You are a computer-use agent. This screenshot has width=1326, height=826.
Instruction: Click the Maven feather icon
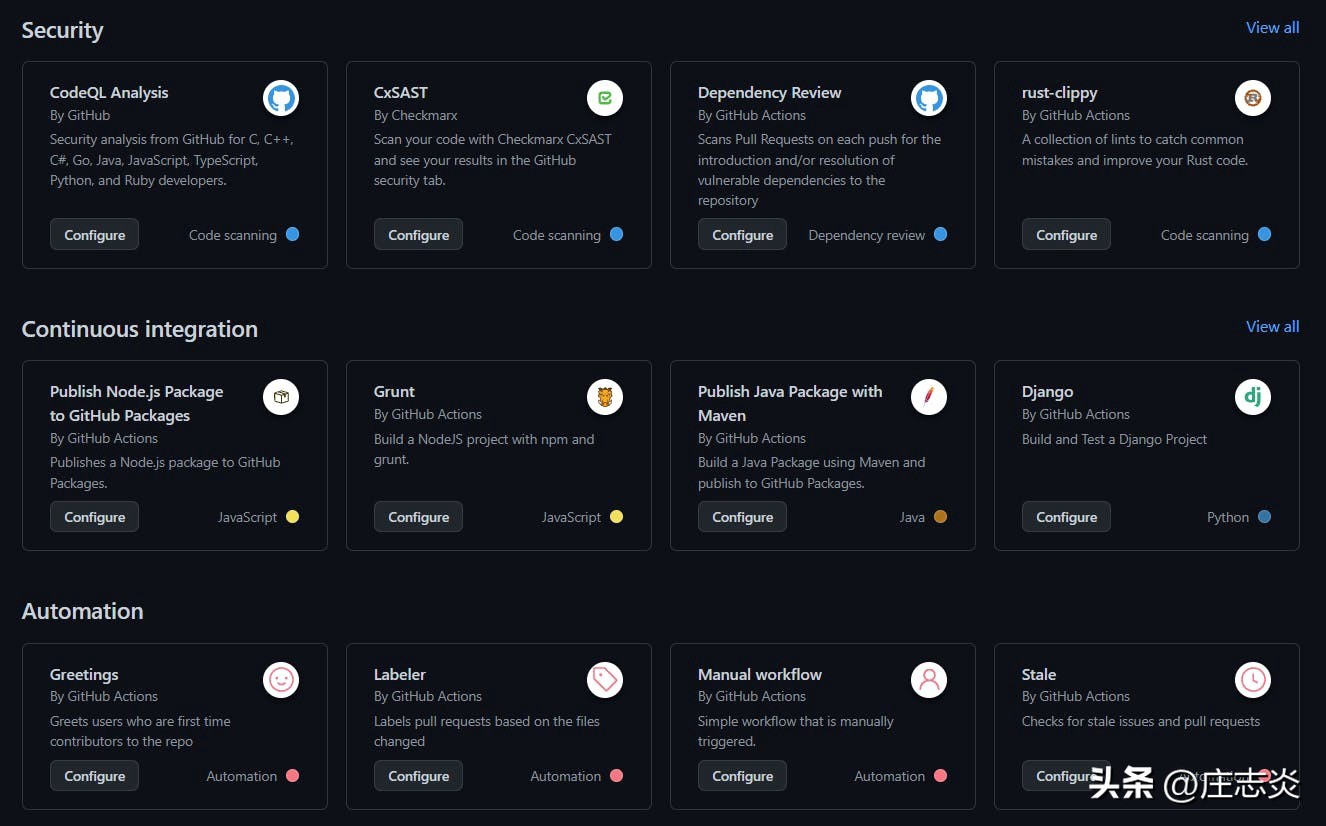pyautogui.click(x=929, y=397)
